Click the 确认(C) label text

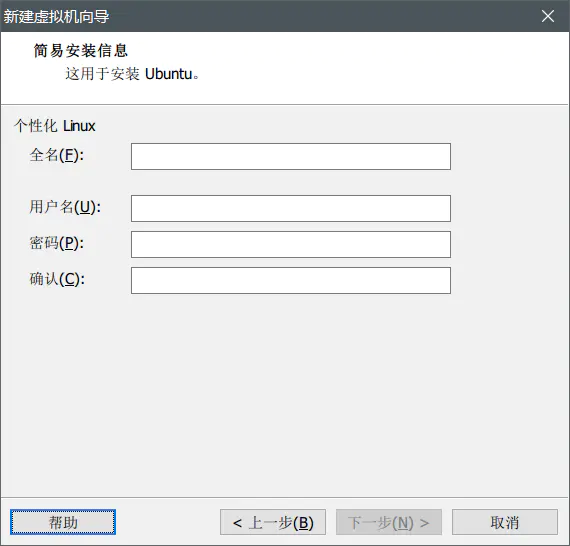[57, 279]
